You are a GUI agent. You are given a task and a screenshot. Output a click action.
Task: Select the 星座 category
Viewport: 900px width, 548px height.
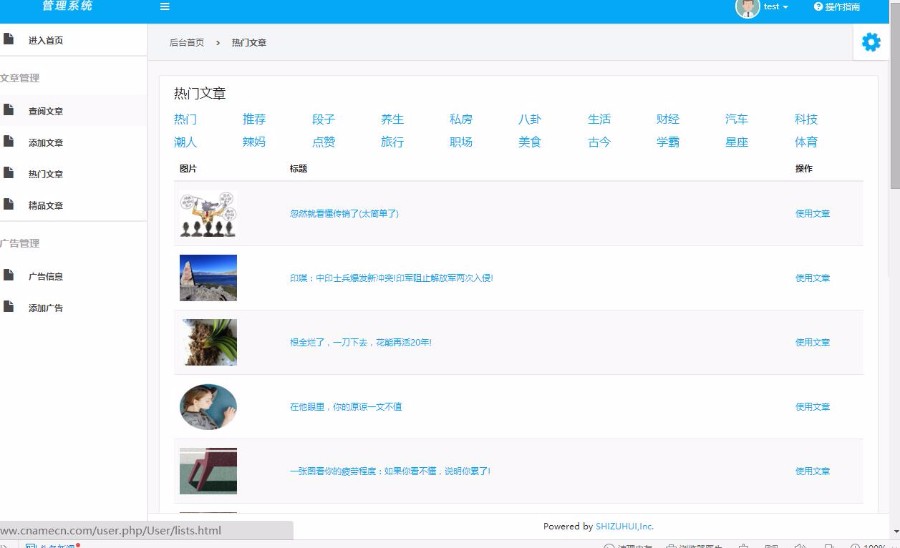[x=737, y=142]
